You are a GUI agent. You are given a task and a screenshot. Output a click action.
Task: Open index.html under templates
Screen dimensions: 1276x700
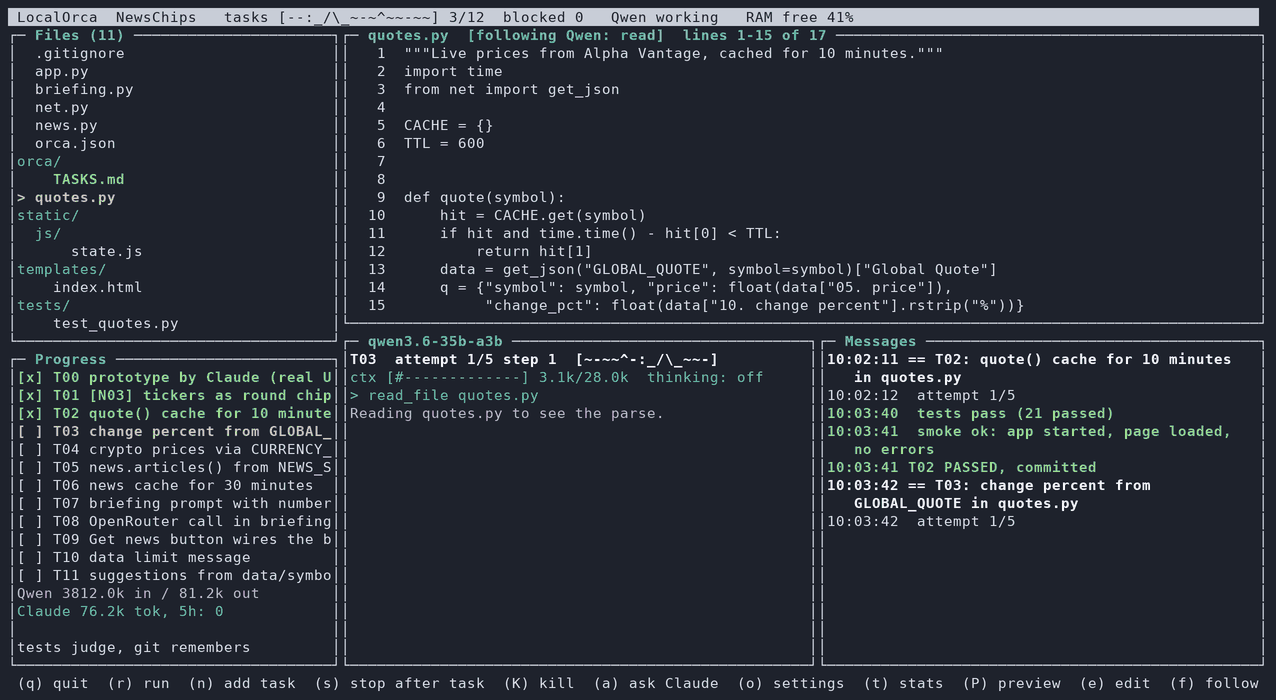click(98, 287)
